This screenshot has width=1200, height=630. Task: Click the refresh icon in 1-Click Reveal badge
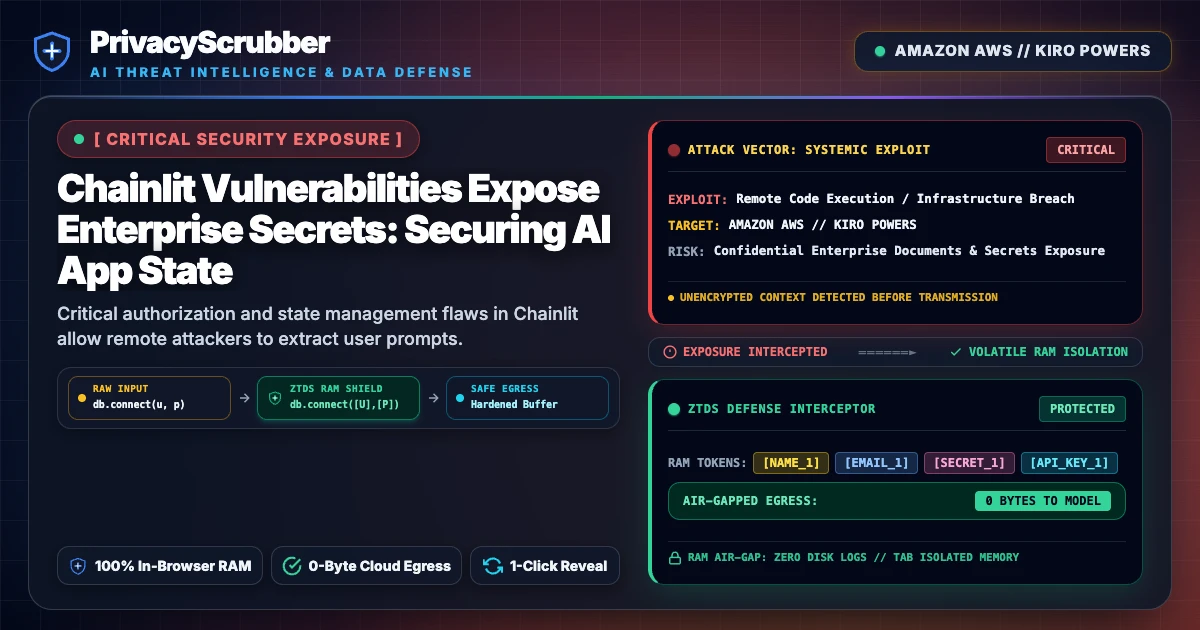(x=493, y=566)
